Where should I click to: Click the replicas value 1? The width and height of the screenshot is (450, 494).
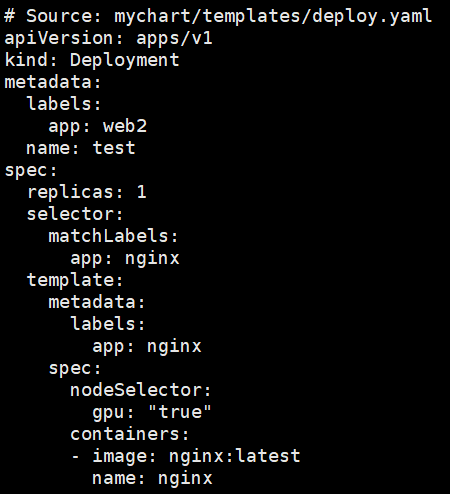(142, 192)
